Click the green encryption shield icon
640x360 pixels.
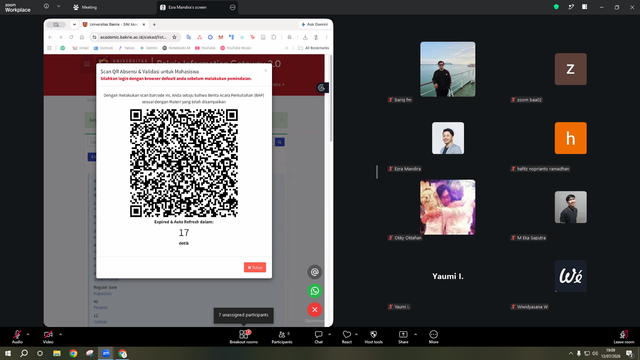click(x=556, y=7)
